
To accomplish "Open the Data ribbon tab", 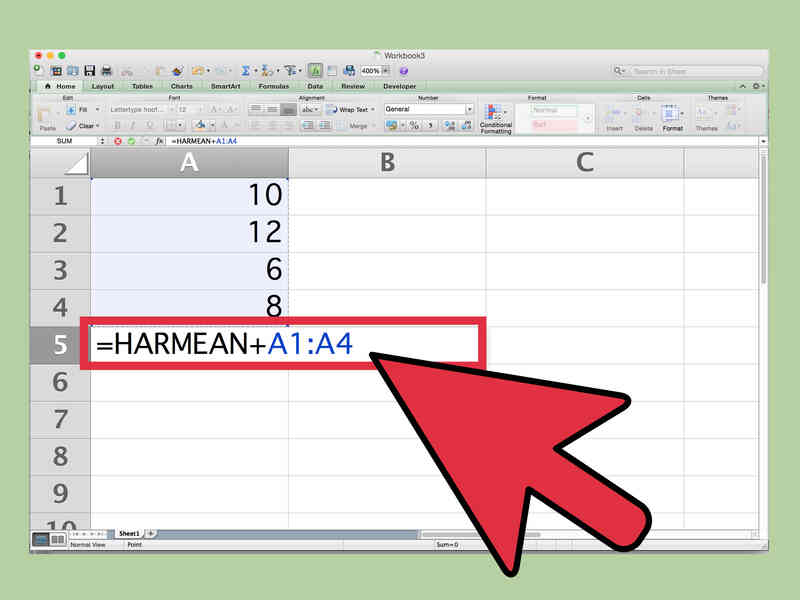I will pyautogui.click(x=315, y=86).
